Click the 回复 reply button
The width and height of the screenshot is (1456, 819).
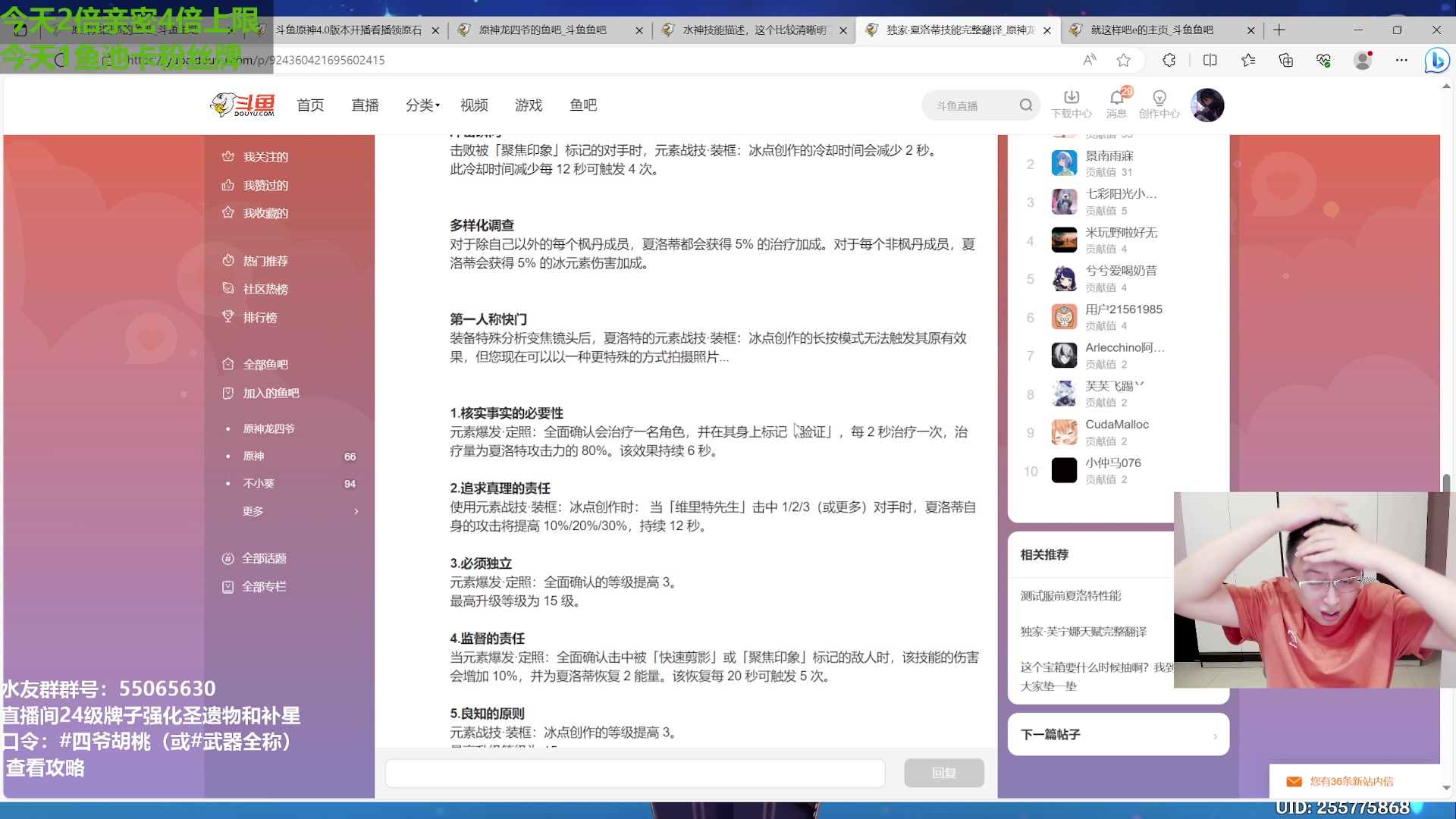pos(943,772)
